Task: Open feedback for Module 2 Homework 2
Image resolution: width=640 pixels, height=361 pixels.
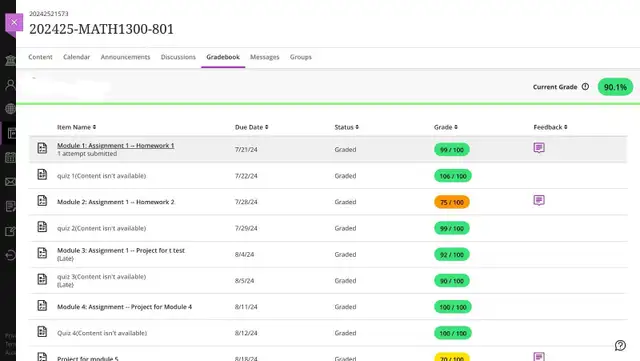Action: click(539, 200)
